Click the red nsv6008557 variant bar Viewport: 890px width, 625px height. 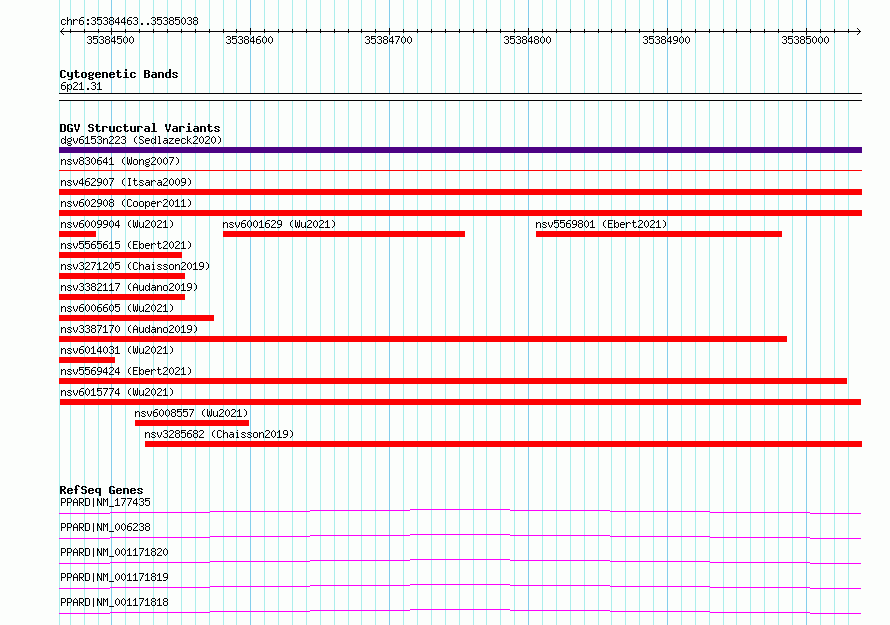[192, 423]
